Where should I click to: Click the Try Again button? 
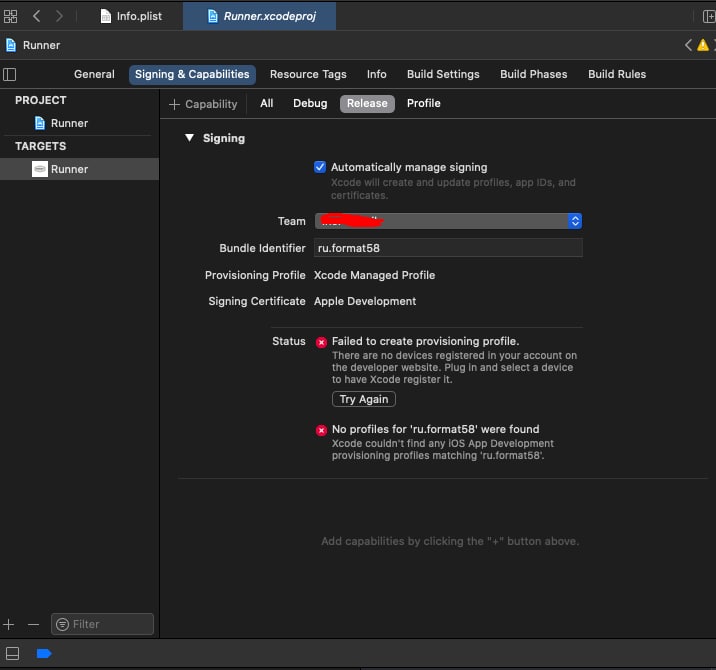(364, 399)
